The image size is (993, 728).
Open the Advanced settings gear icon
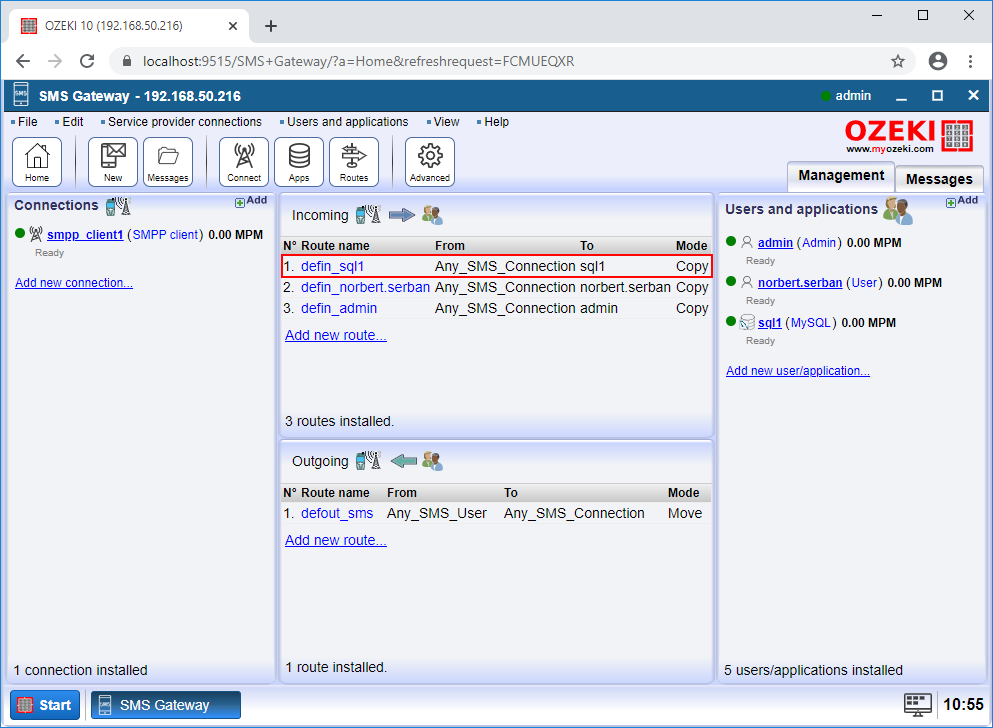pyautogui.click(x=429, y=161)
